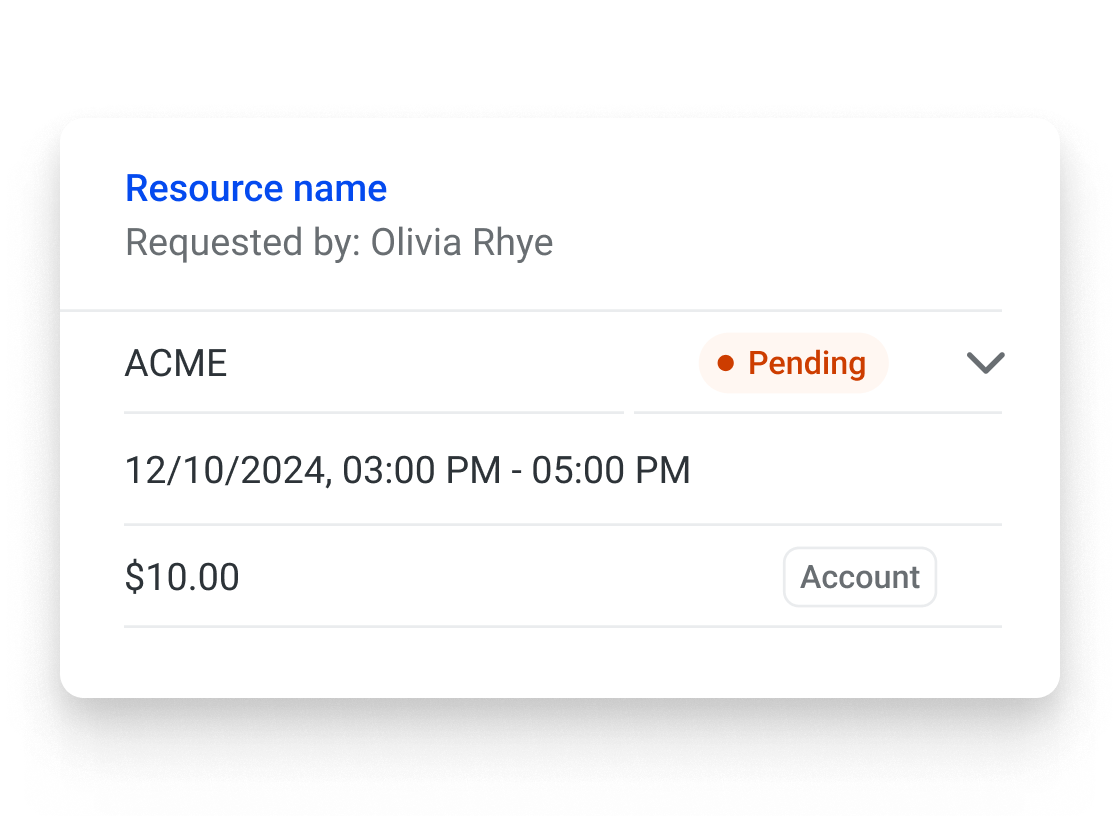Click the Pending status badge
The height and width of the screenshot is (816, 1120).
tap(793, 363)
